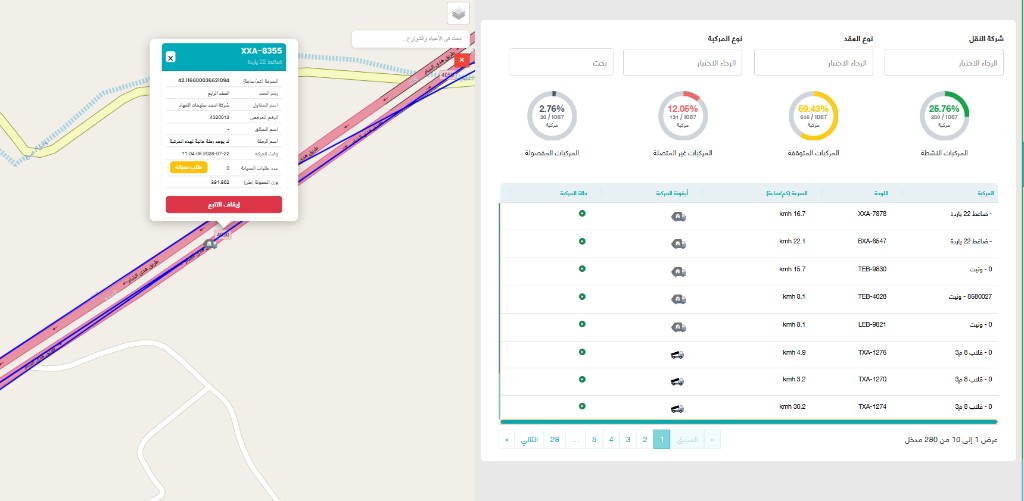Screen dimensions: 1024x501
Task: Click the dump truck icon in TXA-1276 row
Action: [677, 355]
